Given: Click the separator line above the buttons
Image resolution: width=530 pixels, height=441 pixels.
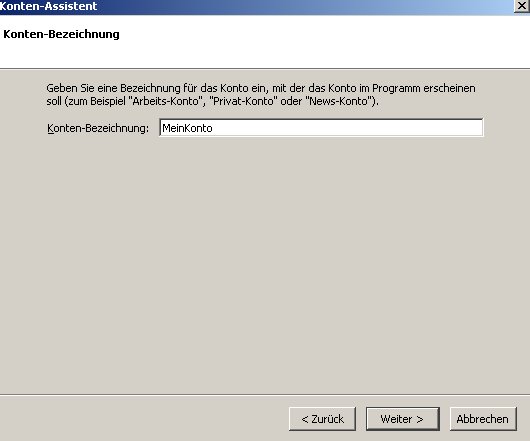Looking at the screenshot, I should [x=265, y=394].
